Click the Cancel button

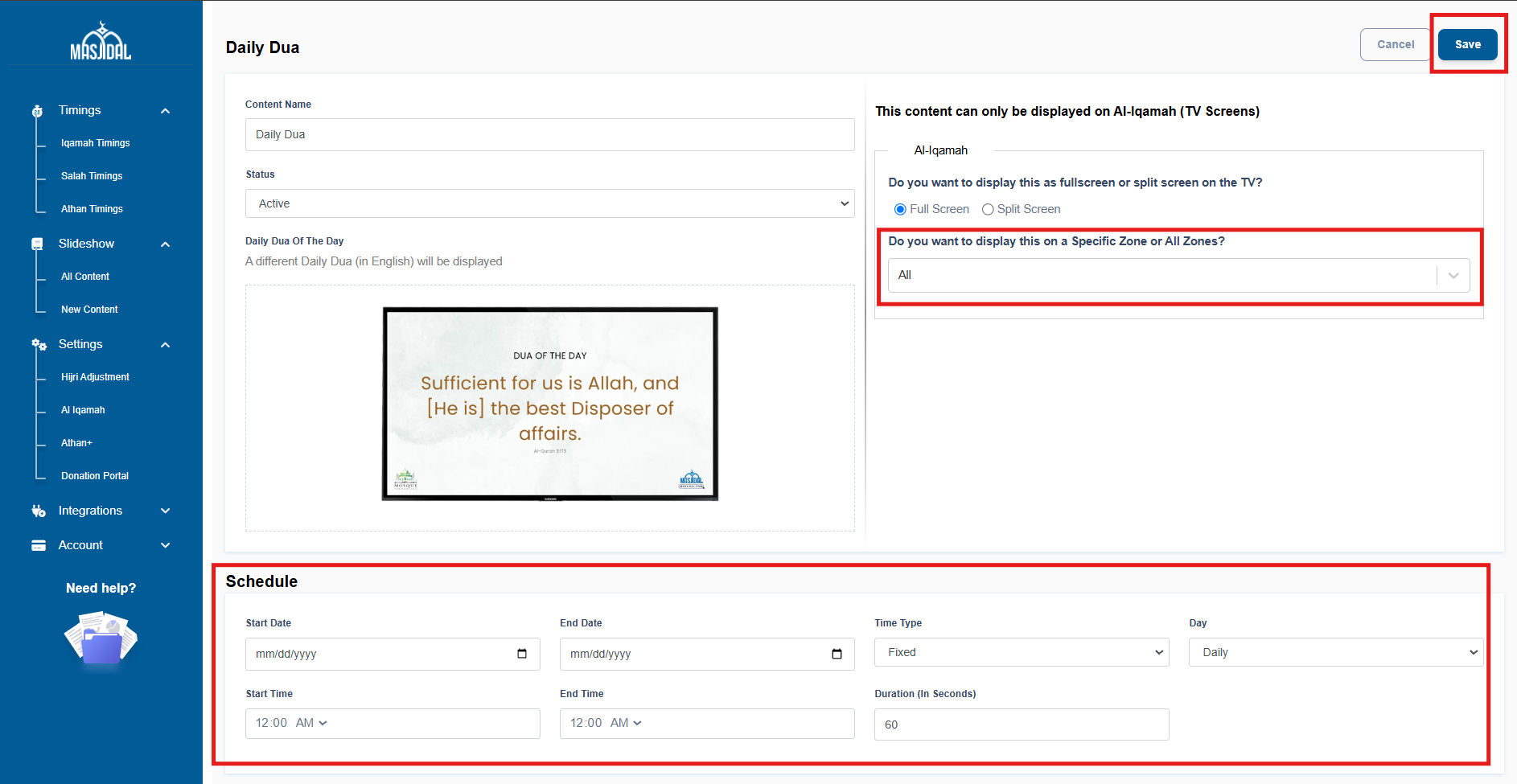pyautogui.click(x=1395, y=45)
